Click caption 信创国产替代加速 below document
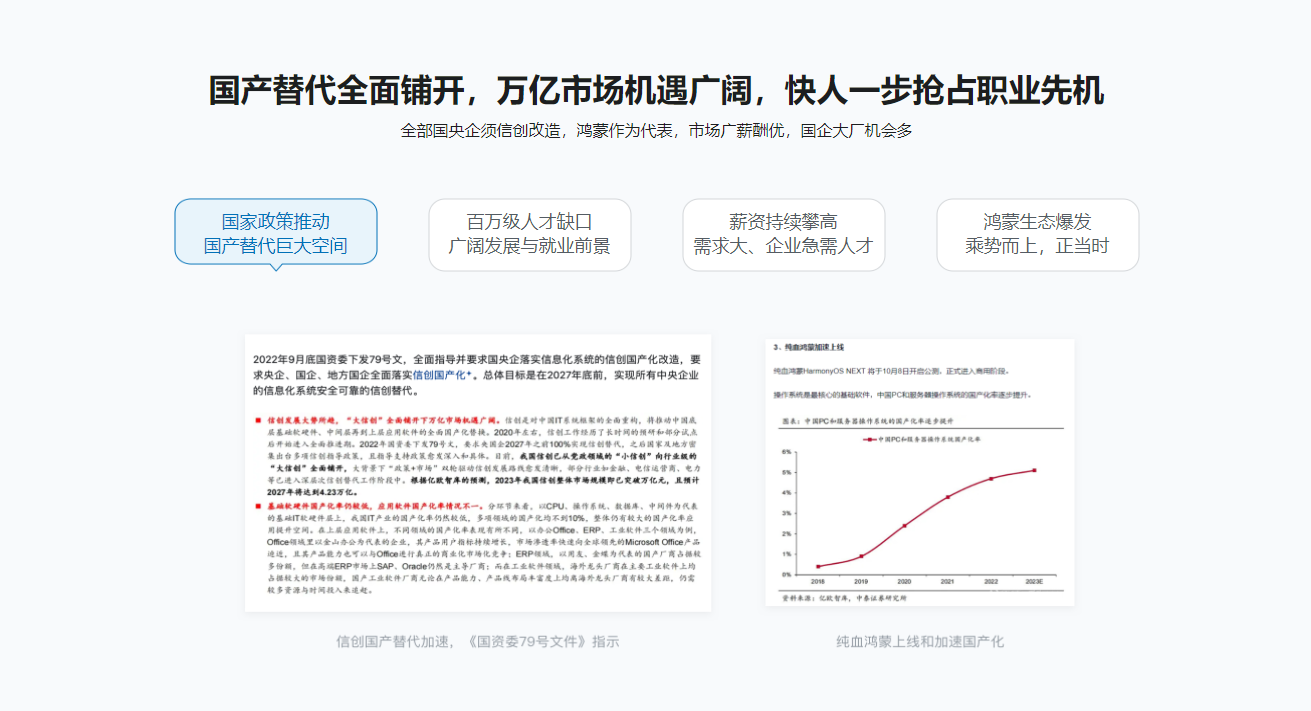 477,642
